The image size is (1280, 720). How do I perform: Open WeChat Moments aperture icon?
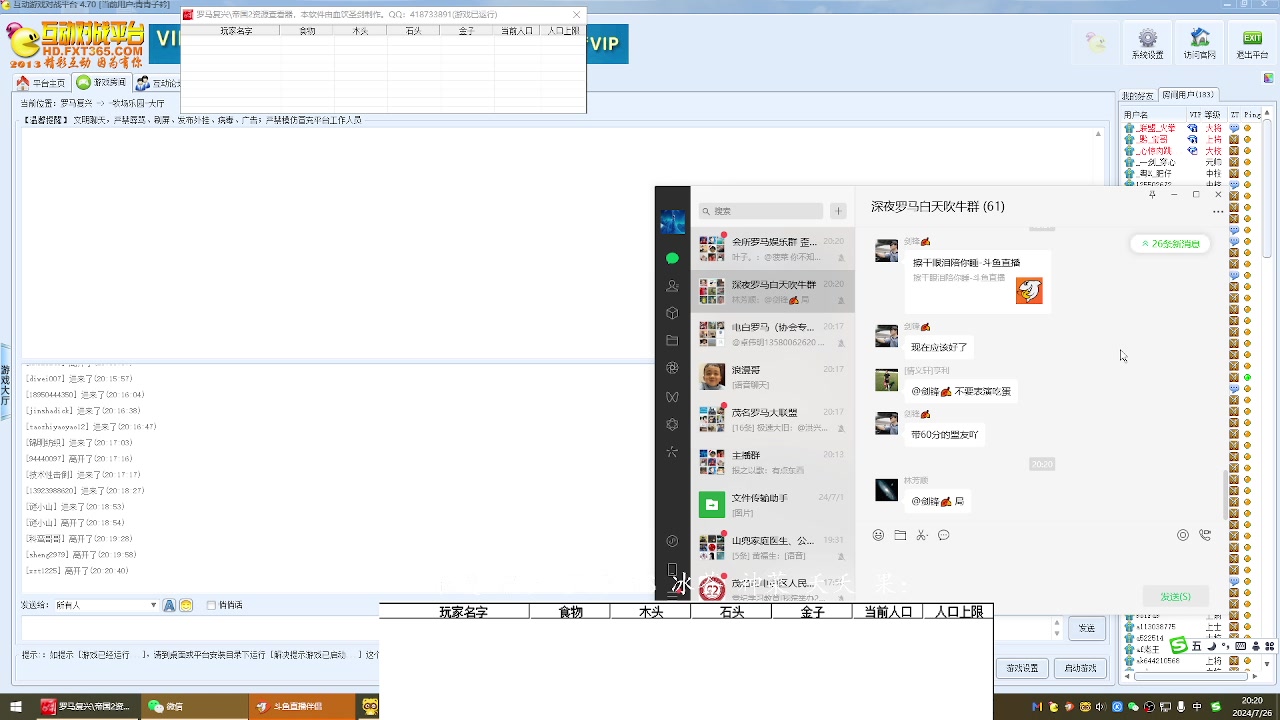point(672,368)
